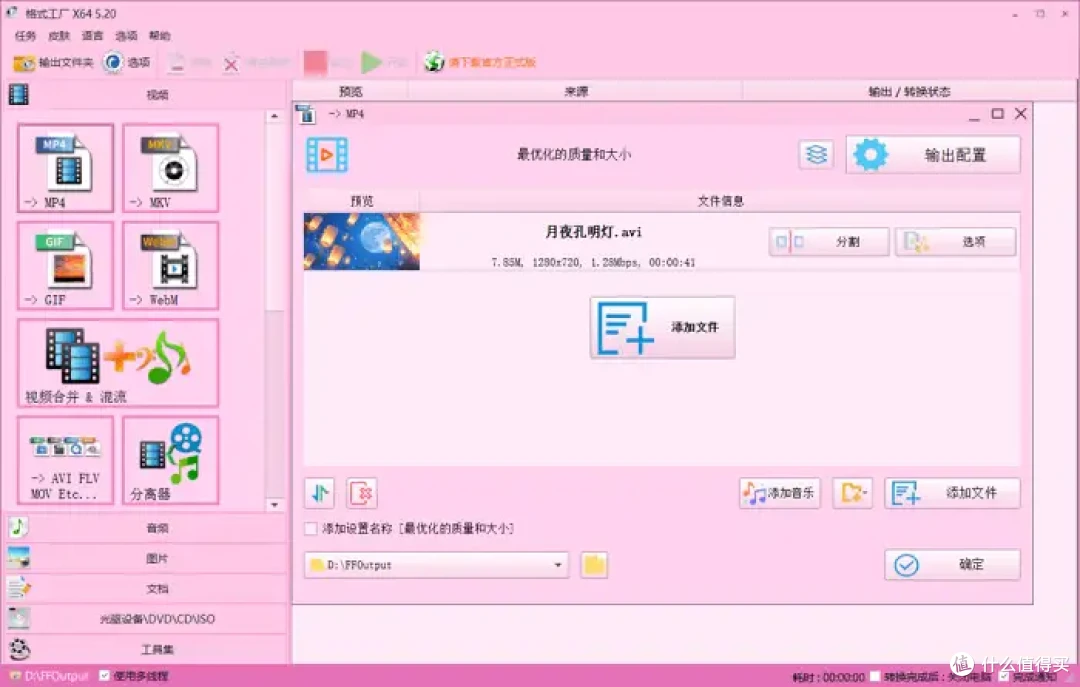Click the bottom 添加文件 button
Image resolution: width=1080 pixels, height=687 pixels.
pos(953,493)
